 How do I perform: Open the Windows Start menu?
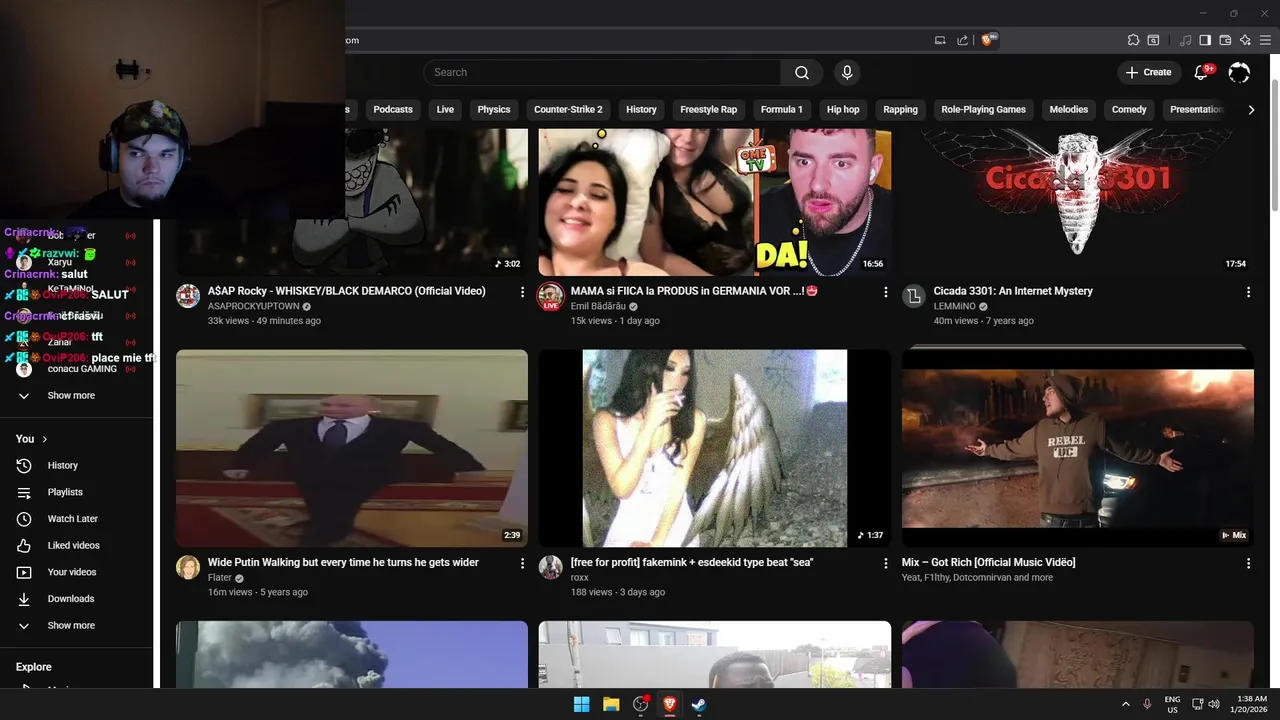point(581,704)
